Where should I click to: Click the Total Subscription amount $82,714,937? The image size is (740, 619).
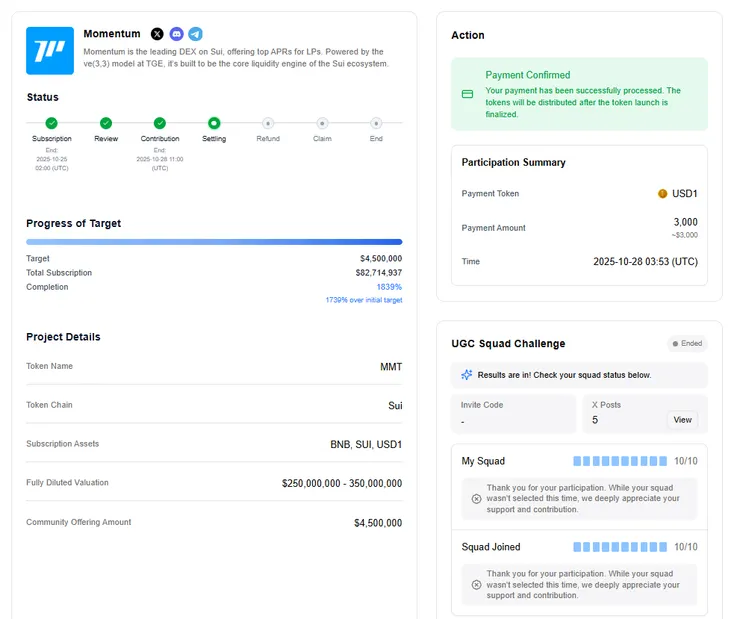point(379,273)
